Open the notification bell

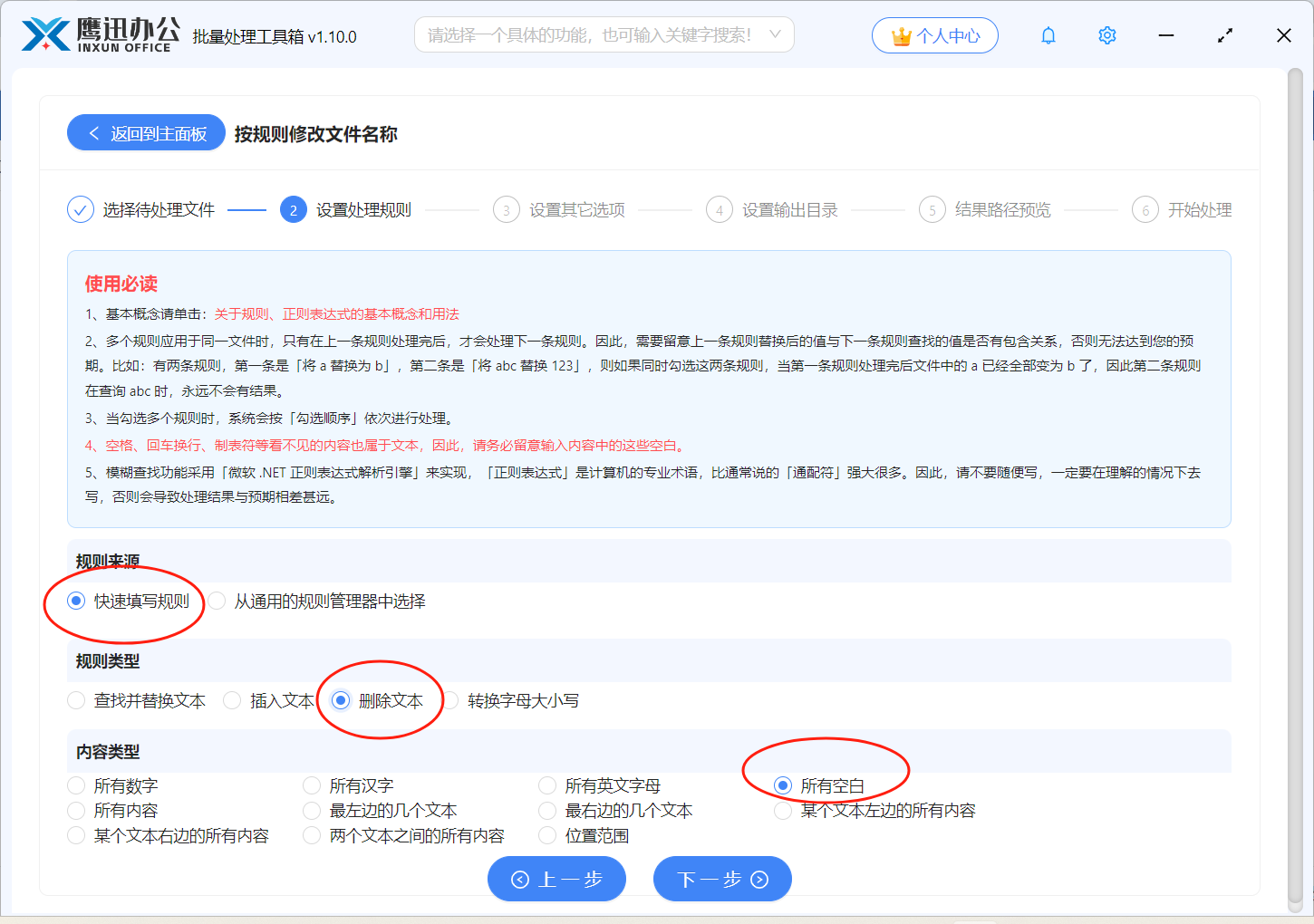coord(1048,35)
